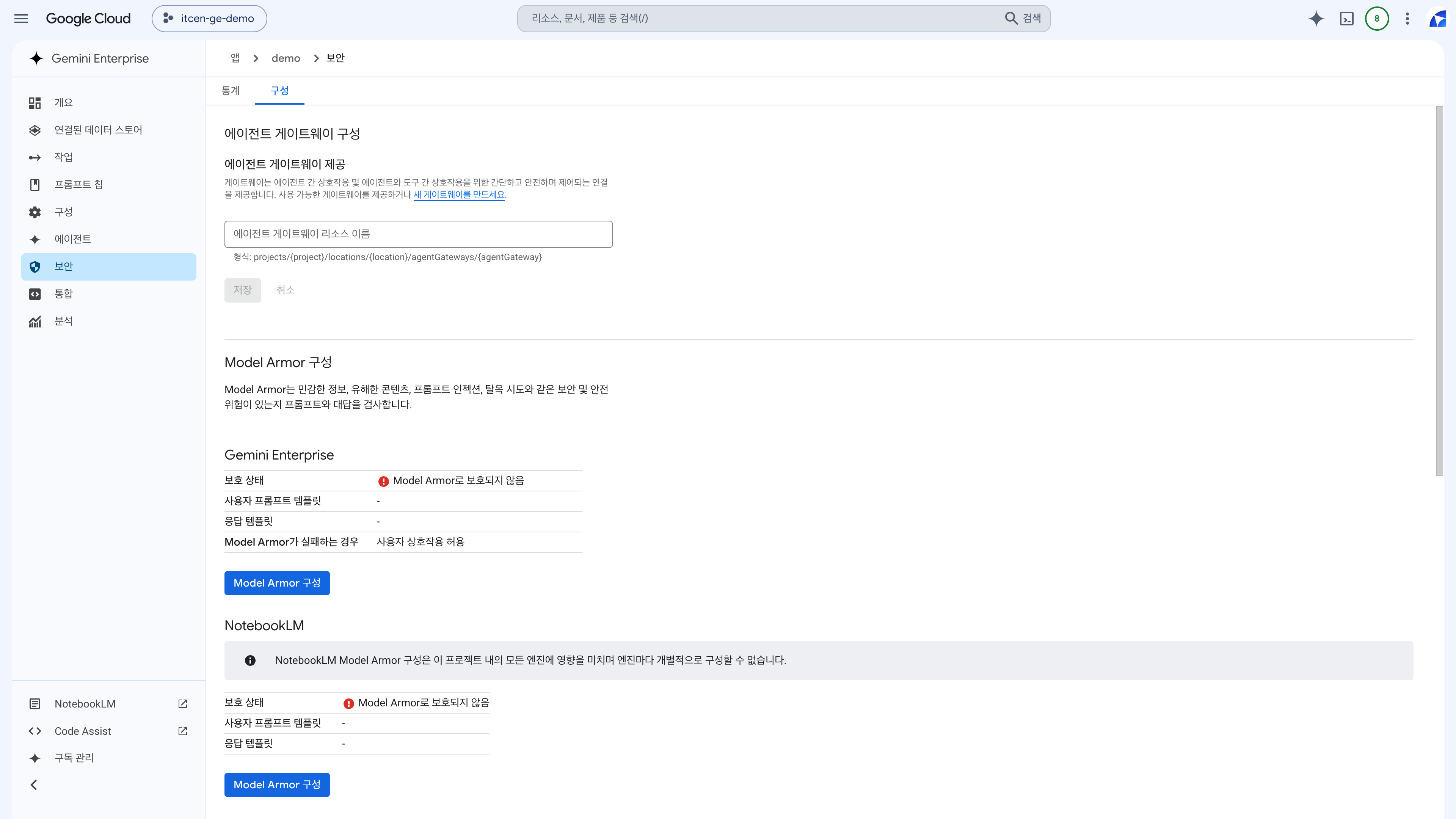Select 연결된 데이터 스토어 menu label
1456x819 pixels.
pos(98,130)
